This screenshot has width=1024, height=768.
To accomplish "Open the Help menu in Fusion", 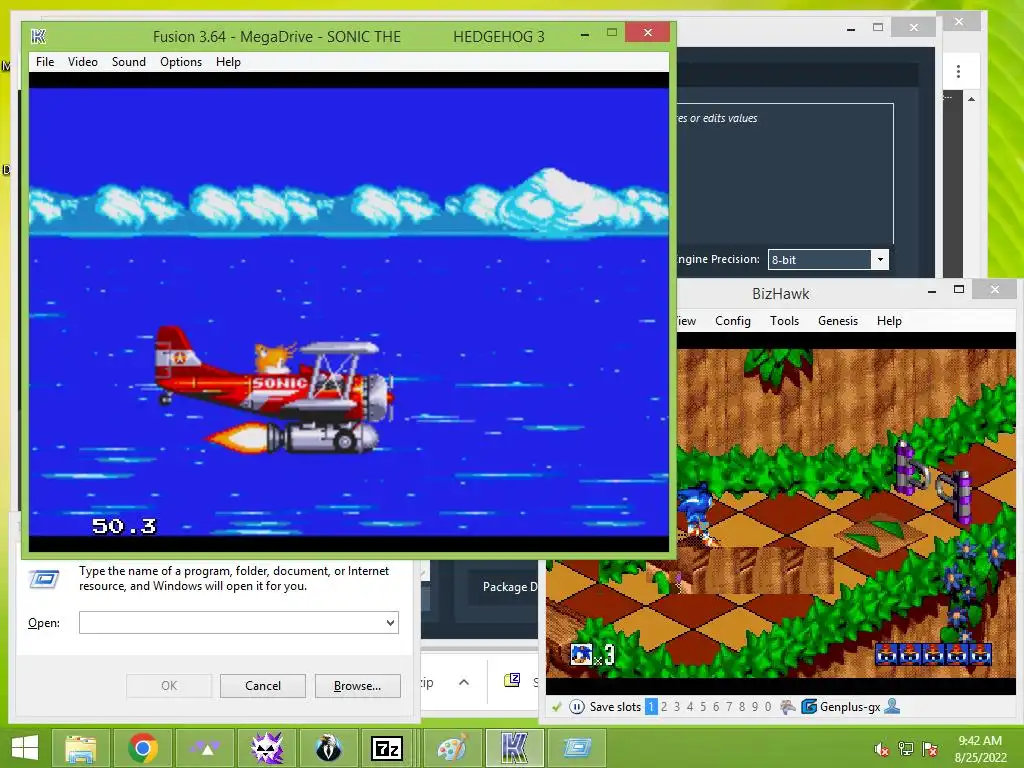I will tap(229, 62).
